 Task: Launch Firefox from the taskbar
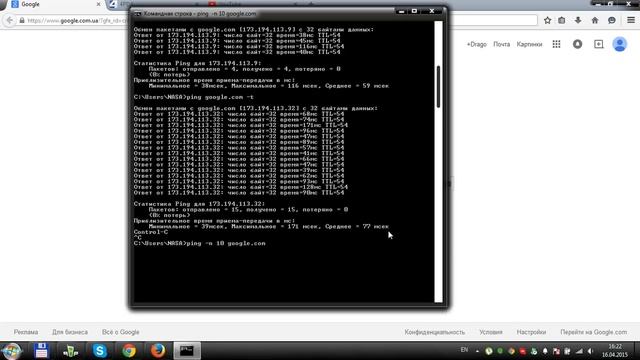pyautogui.click(x=158, y=351)
